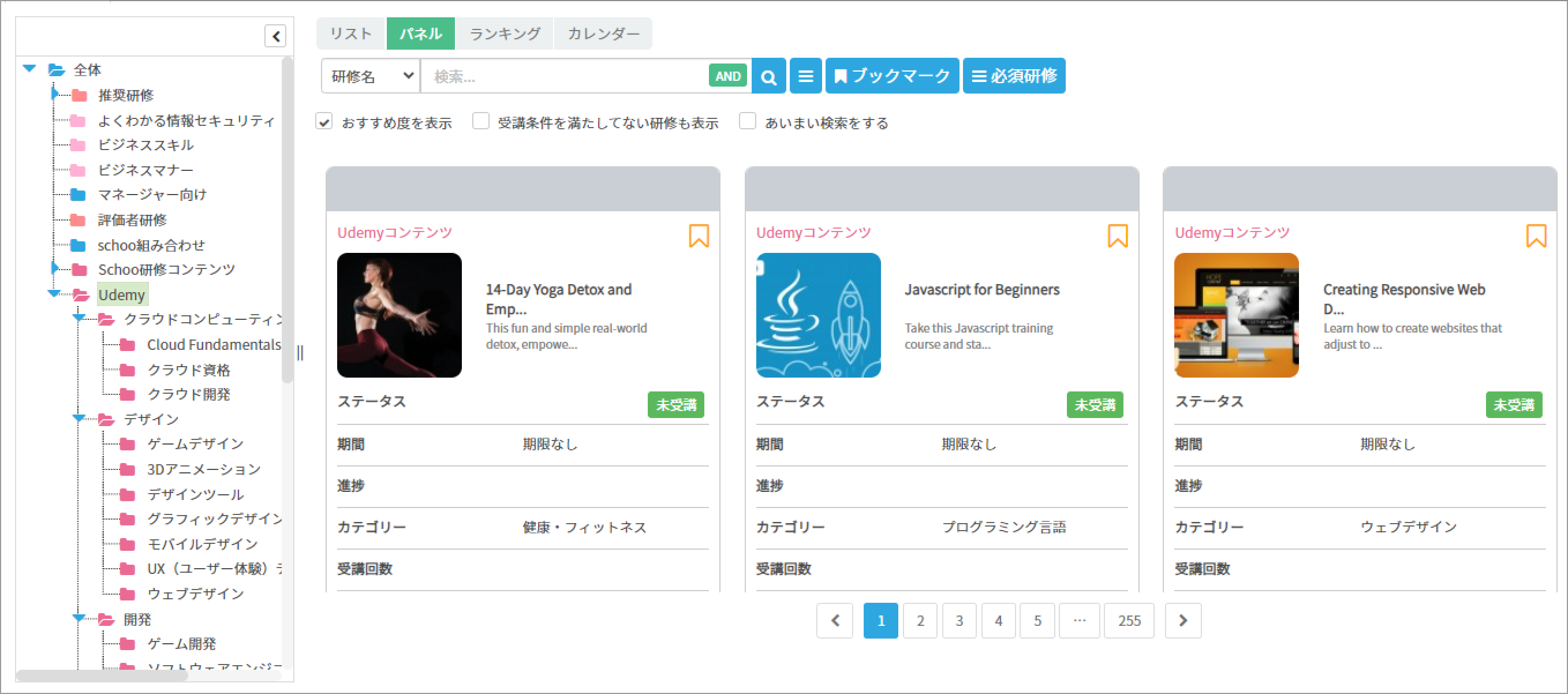
Task: Switch to the カレンダー tab
Action: (603, 33)
